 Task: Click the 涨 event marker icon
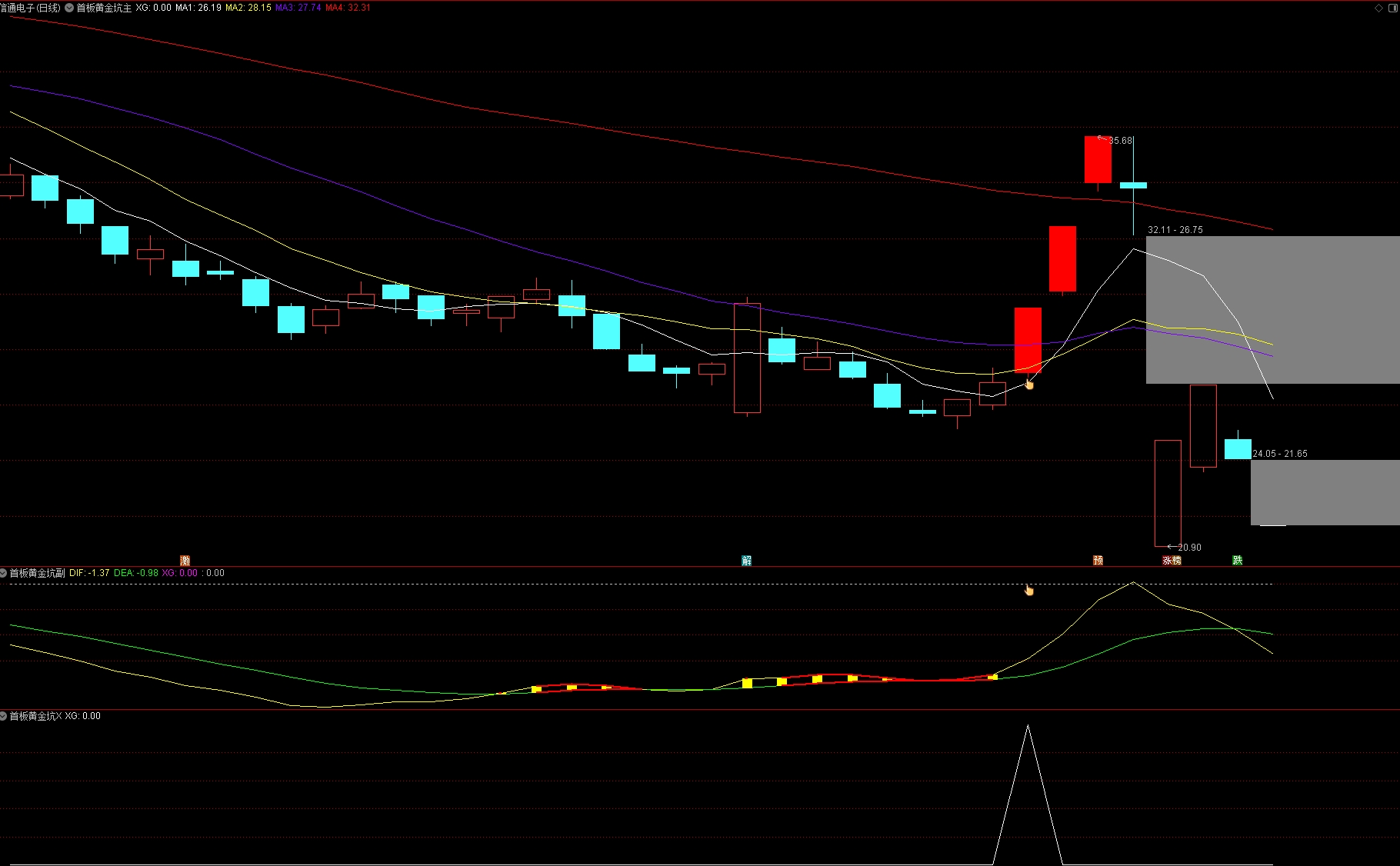1167,561
